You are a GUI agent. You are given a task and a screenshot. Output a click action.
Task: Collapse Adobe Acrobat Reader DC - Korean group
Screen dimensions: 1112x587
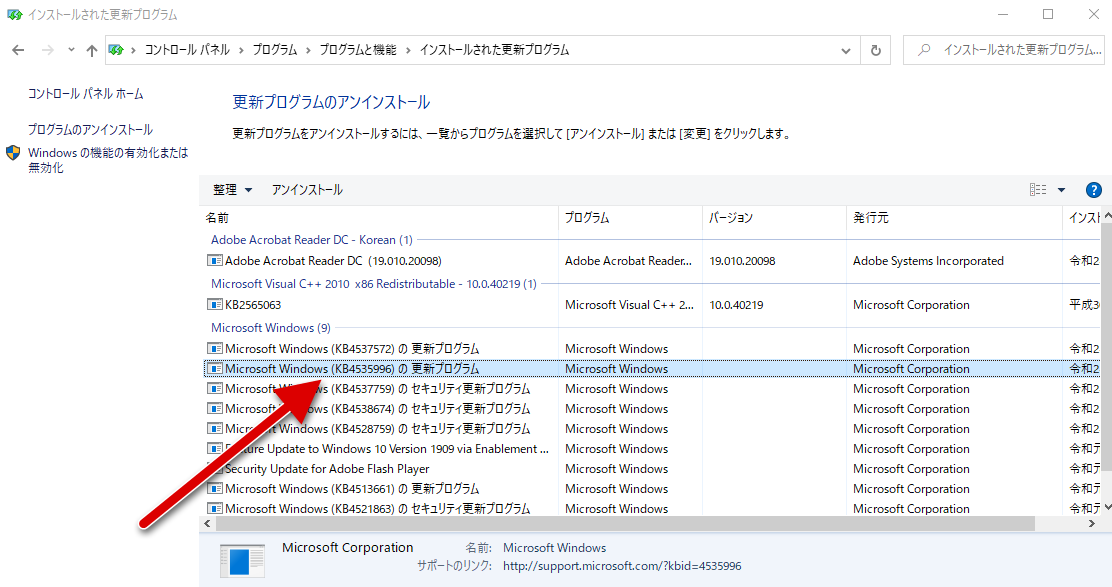pyautogui.click(x=311, y=240)
